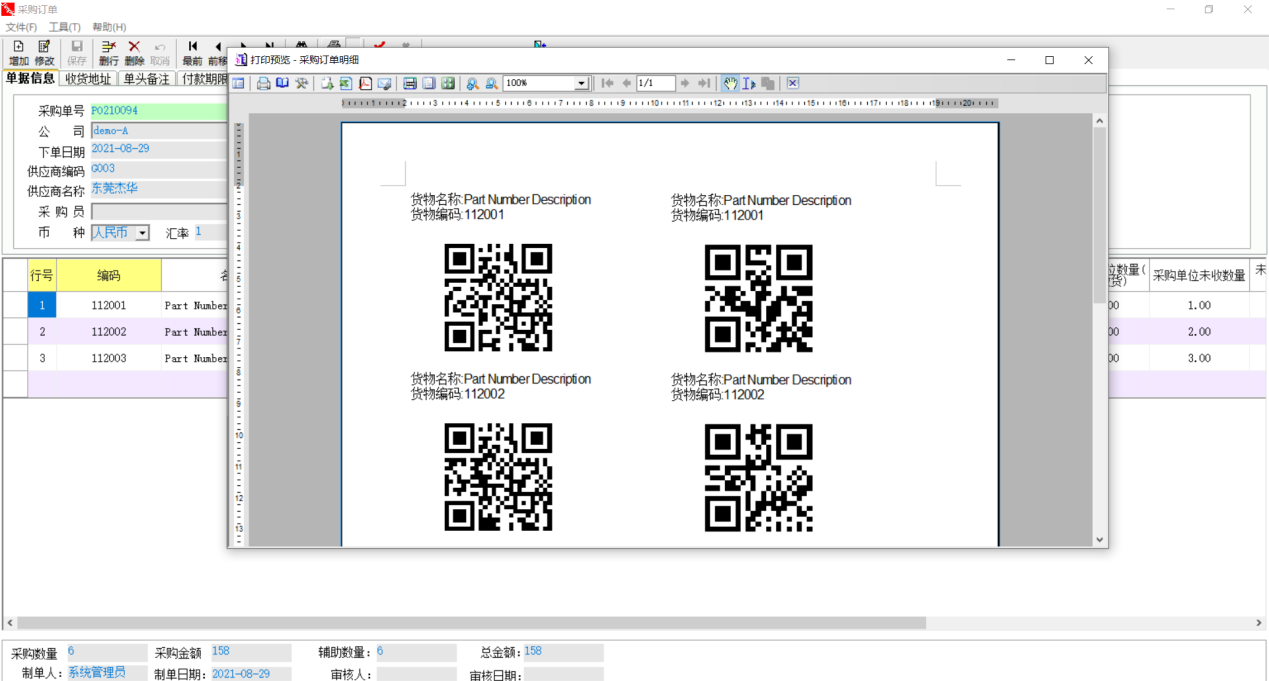1269x681 pixels.
Task: Click 取消 (Cancel) in purchase order toolbar
Action: (x=160, y=54)
